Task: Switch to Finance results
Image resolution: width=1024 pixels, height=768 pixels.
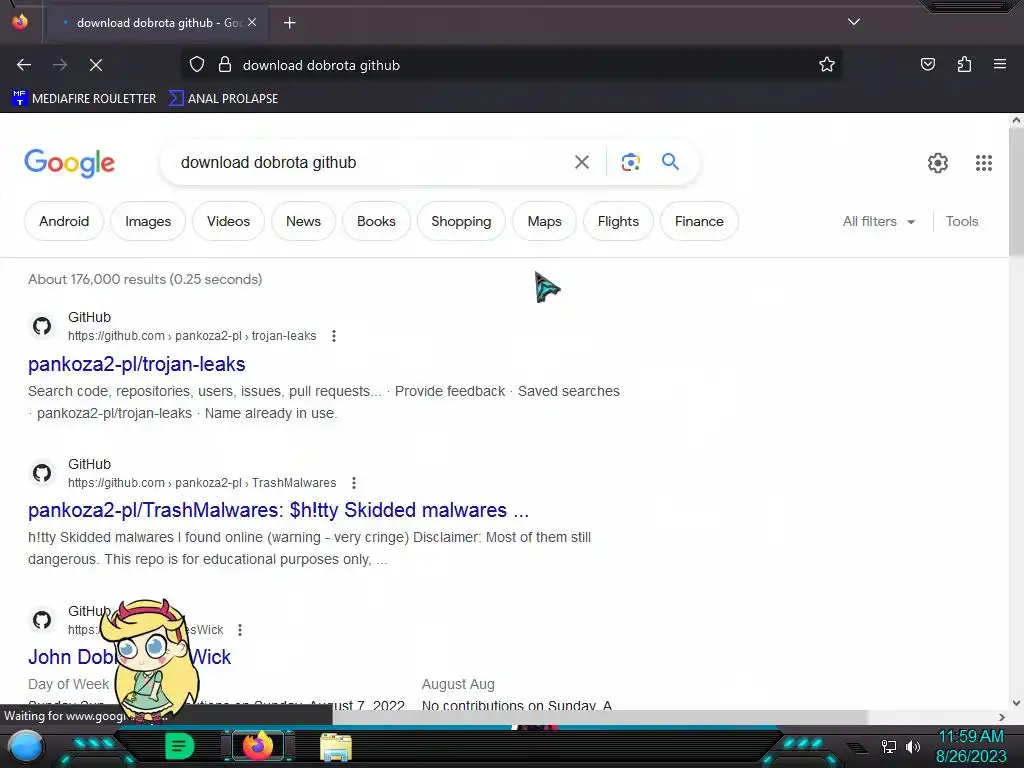Action: pyautogui.click(x=699, y=221)
